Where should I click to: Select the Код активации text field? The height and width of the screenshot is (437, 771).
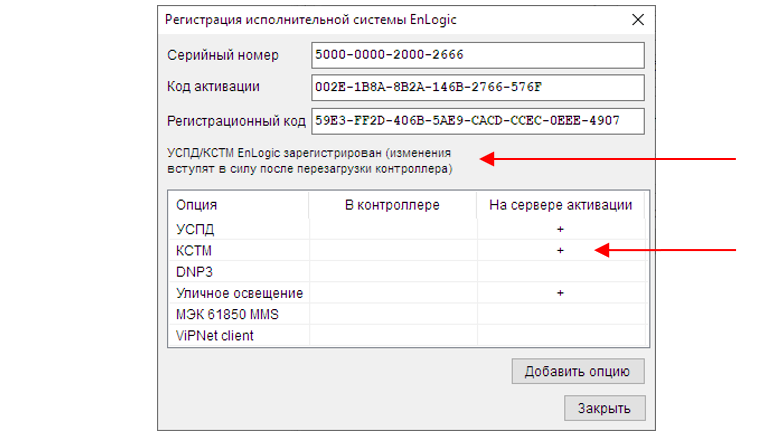tap(477, 87)
